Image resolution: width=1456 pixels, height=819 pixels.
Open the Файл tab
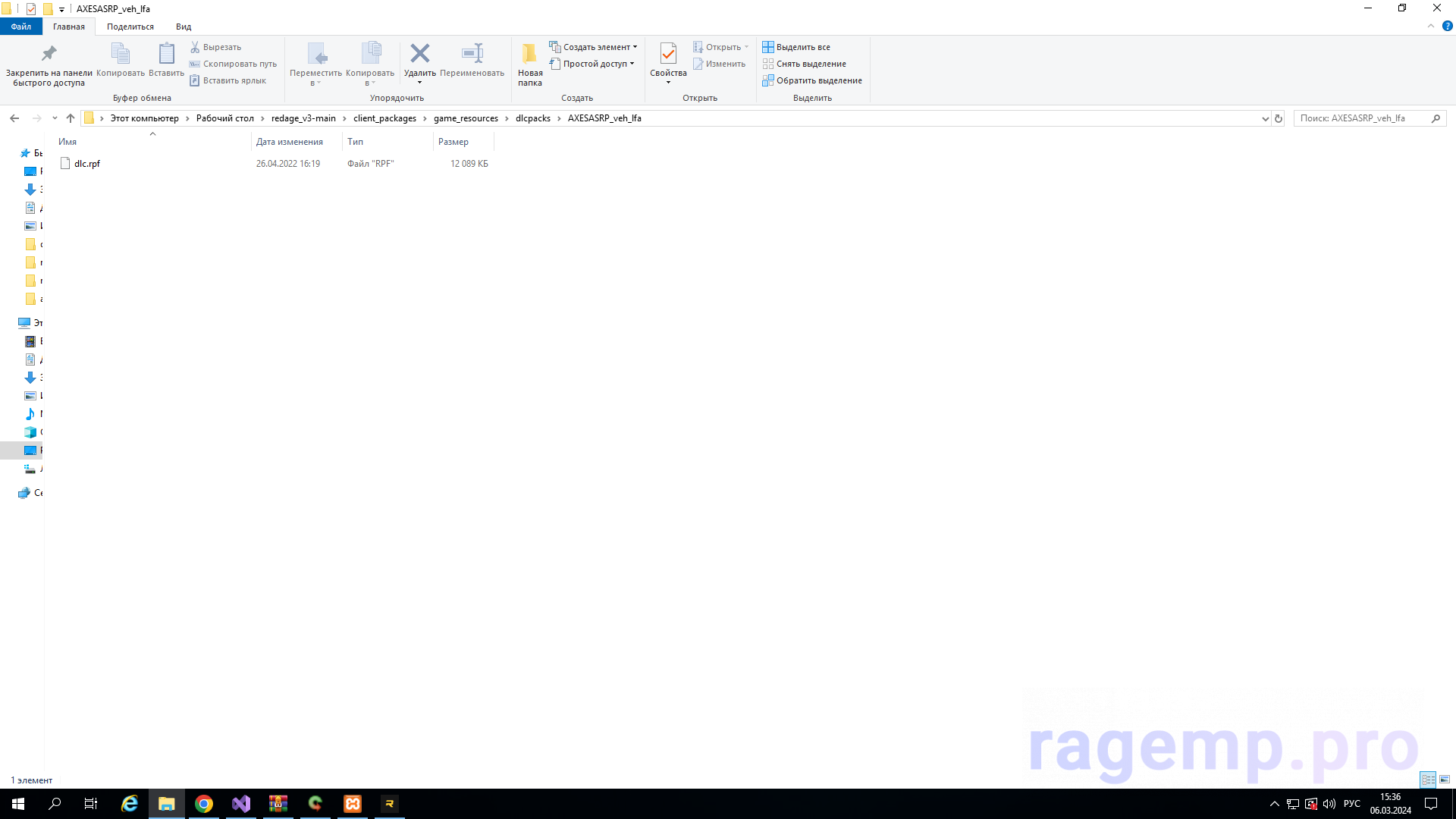tap(21, 27)
